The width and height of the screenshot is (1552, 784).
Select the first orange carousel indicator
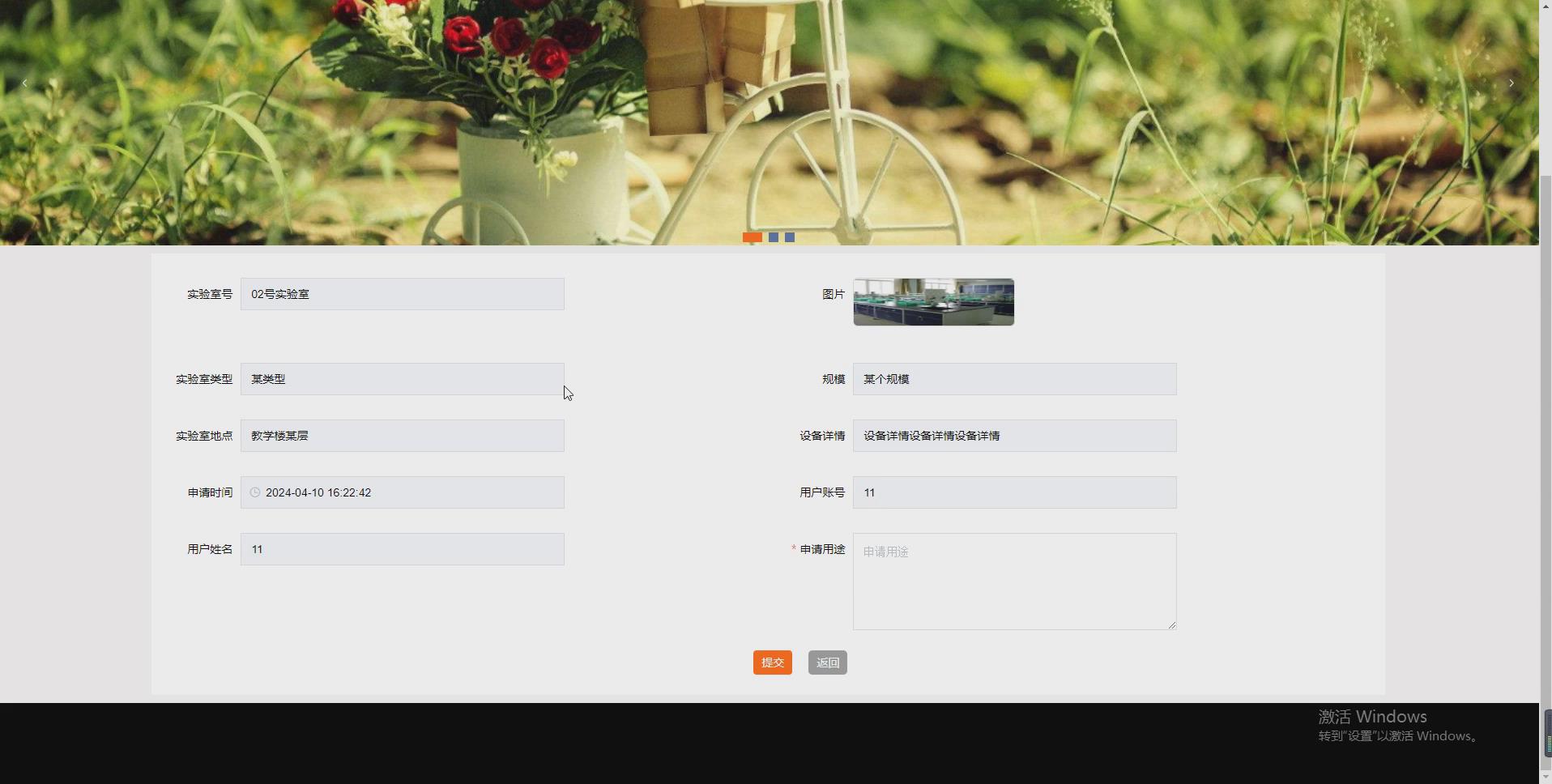[752, 236]
